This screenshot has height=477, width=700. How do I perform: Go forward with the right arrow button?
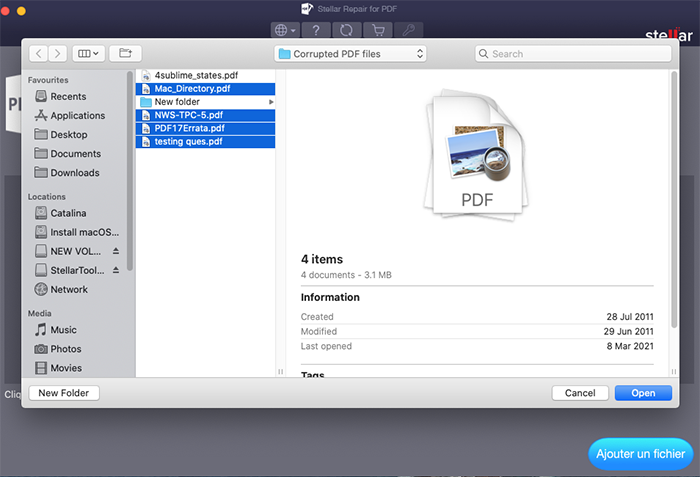[x=58, y=54]
